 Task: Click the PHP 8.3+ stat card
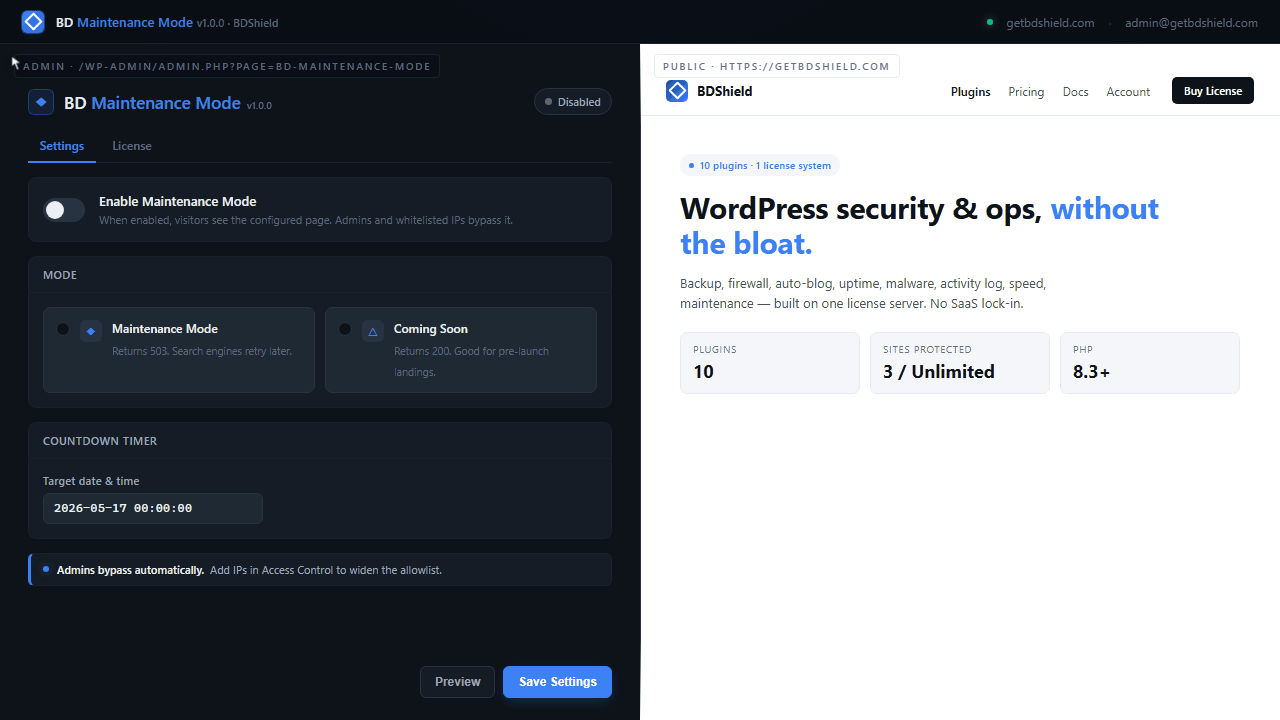(1150, 363)
